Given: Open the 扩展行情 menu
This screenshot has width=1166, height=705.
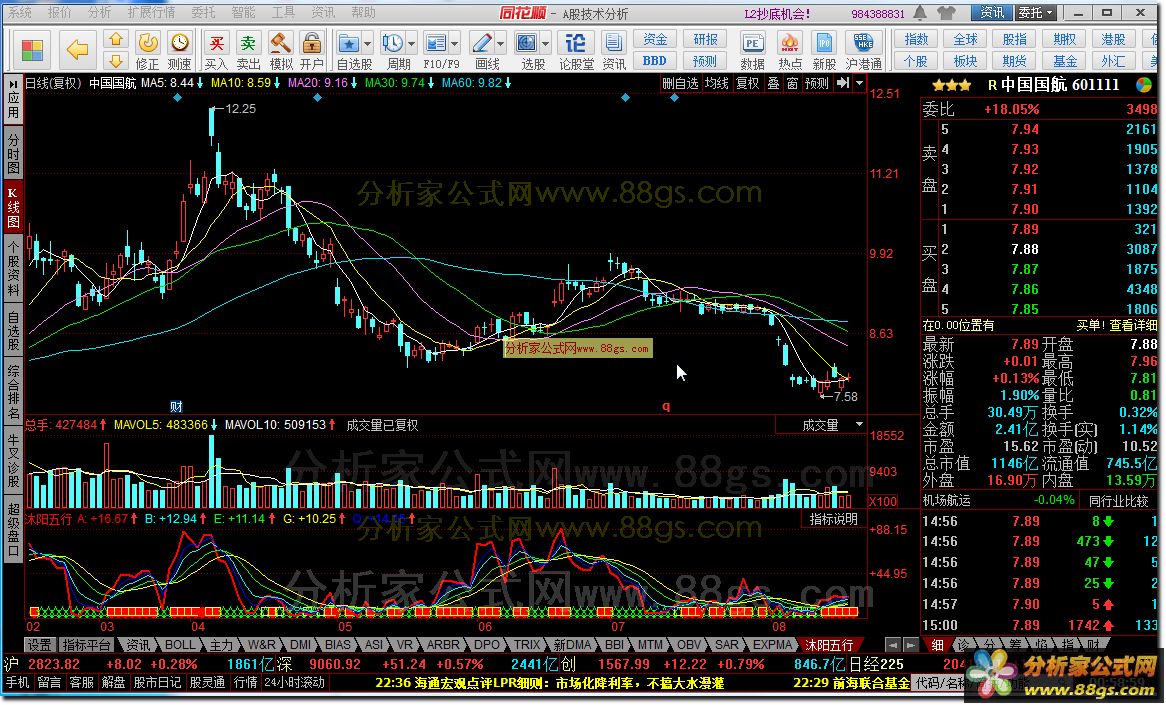Looking at the screenshot, I should [x=151, y=13].
